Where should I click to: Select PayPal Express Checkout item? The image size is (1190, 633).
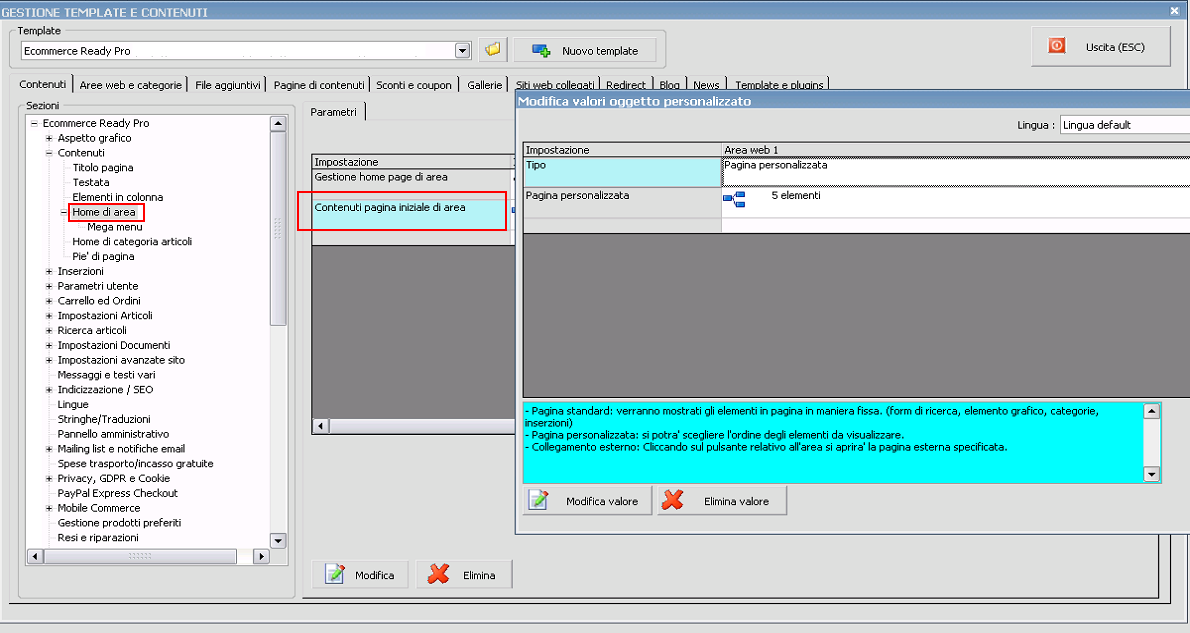point(118,493)
